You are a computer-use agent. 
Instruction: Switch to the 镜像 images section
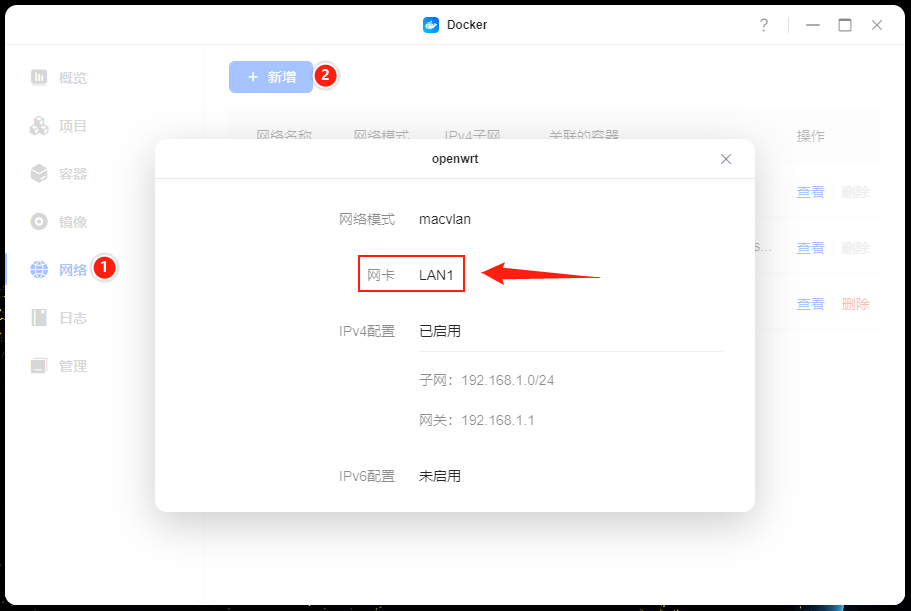[59, 222]
